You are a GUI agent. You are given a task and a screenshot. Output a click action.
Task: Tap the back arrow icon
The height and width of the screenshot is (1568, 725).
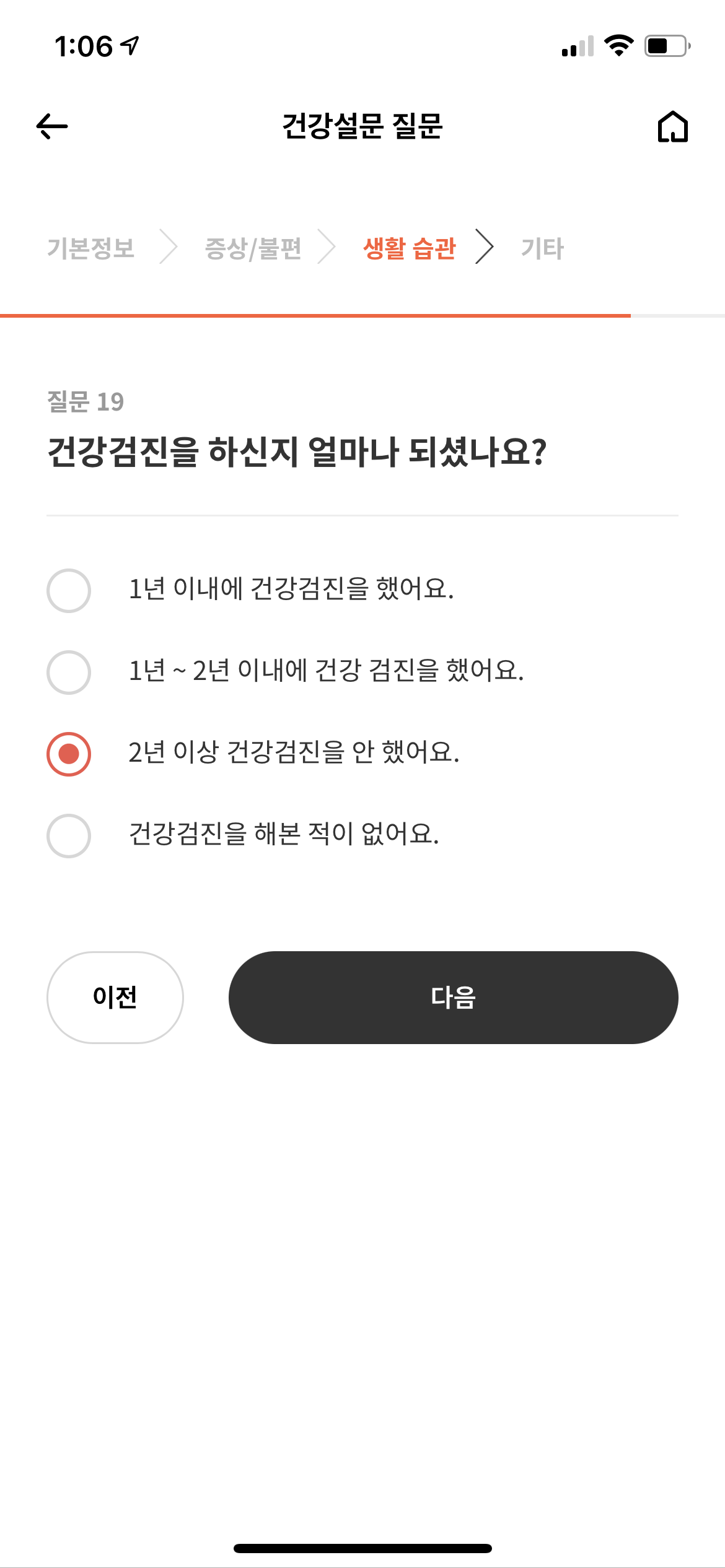pyautogui.click(x=52, y=126)
